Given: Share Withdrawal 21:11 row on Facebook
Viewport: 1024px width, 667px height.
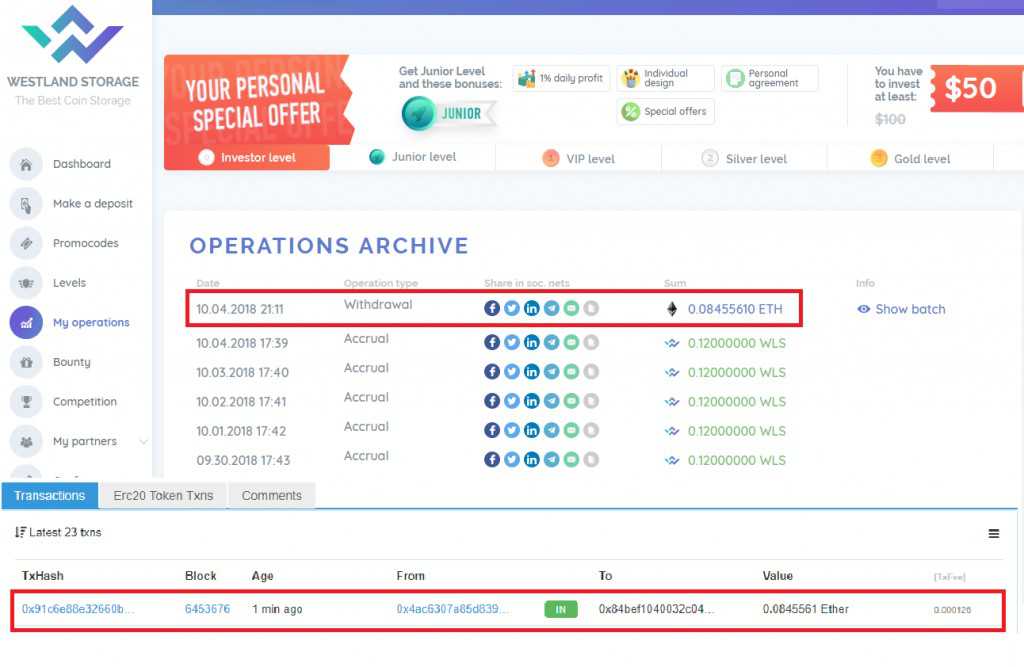Looking at the screenshot, I should click(492, 308).
